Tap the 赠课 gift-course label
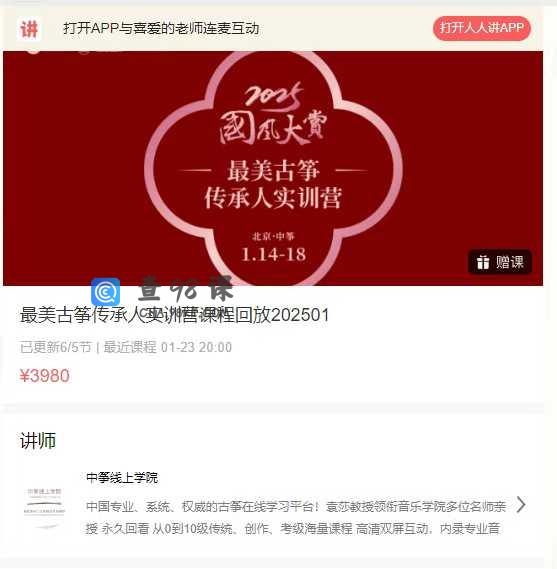 [x=510, y=262]
